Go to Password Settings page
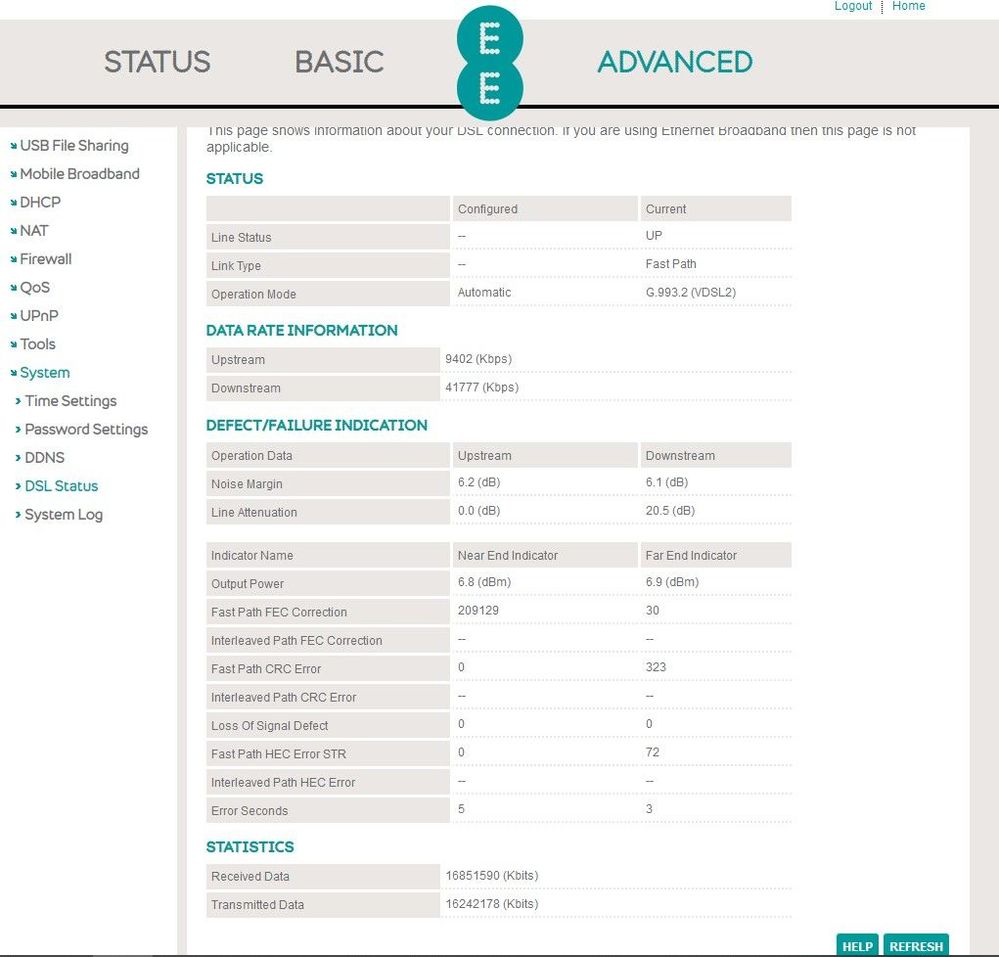This screenshot has height=957, width=999. point(86,430)
